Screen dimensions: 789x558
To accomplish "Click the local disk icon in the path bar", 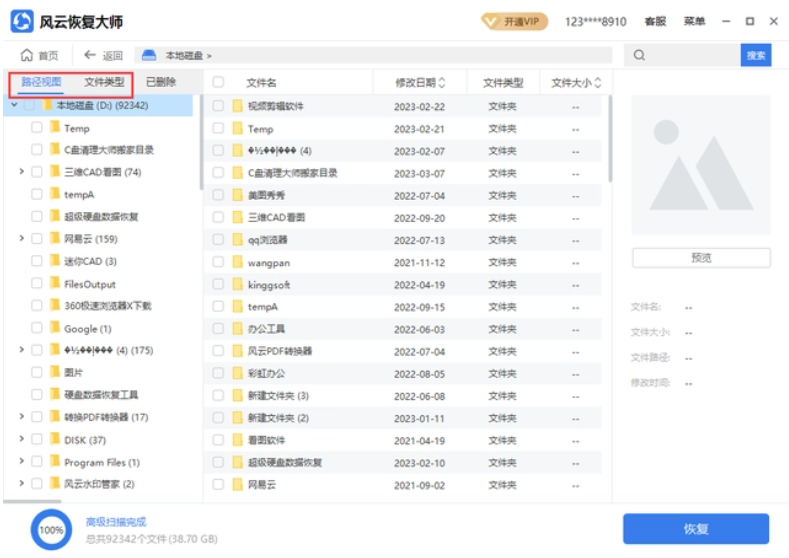I will pyautogui.click(x=149, y=55).
